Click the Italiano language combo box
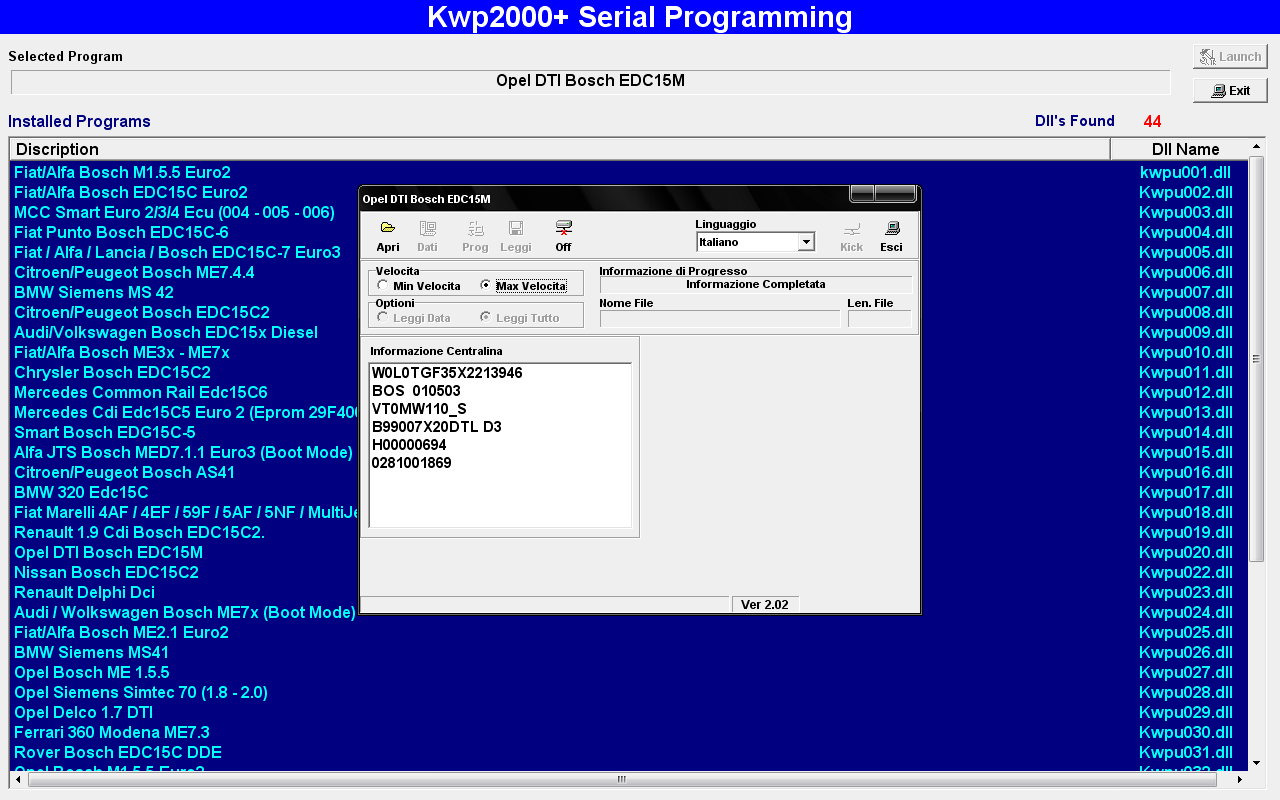This screenshot has width=1280, height=800. tap(746, 242)
